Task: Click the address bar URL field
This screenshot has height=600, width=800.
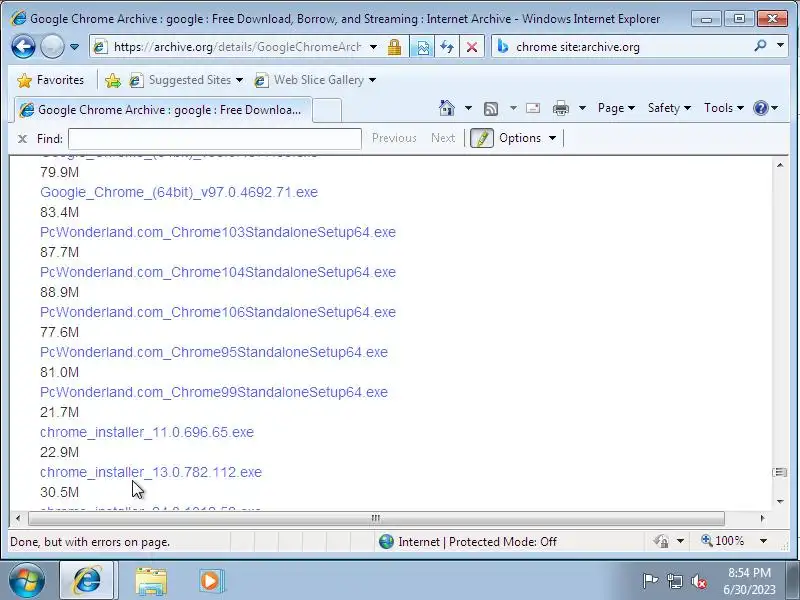Action: click(237, 47)
